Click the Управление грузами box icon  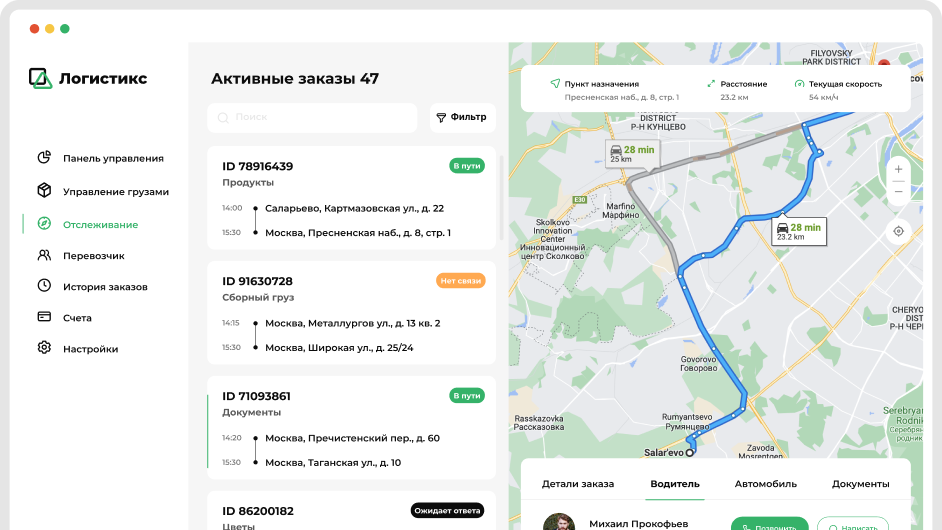coord(44,190)
